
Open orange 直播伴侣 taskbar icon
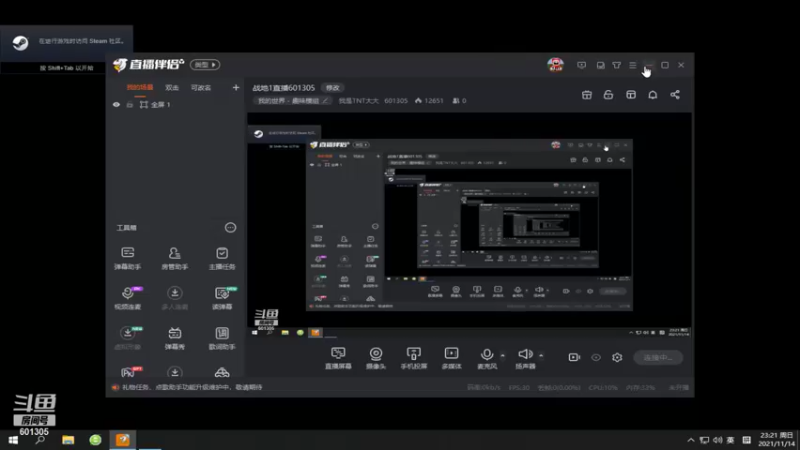[x=122, y=440]
